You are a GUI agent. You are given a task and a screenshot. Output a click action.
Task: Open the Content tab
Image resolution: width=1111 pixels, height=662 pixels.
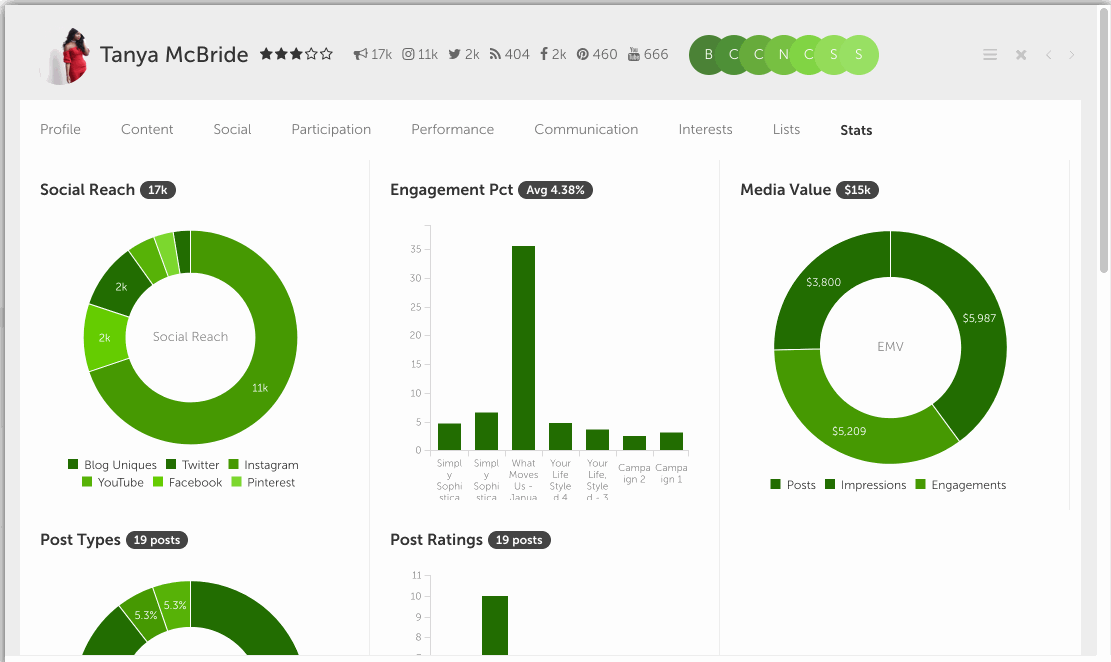(147, 130)
